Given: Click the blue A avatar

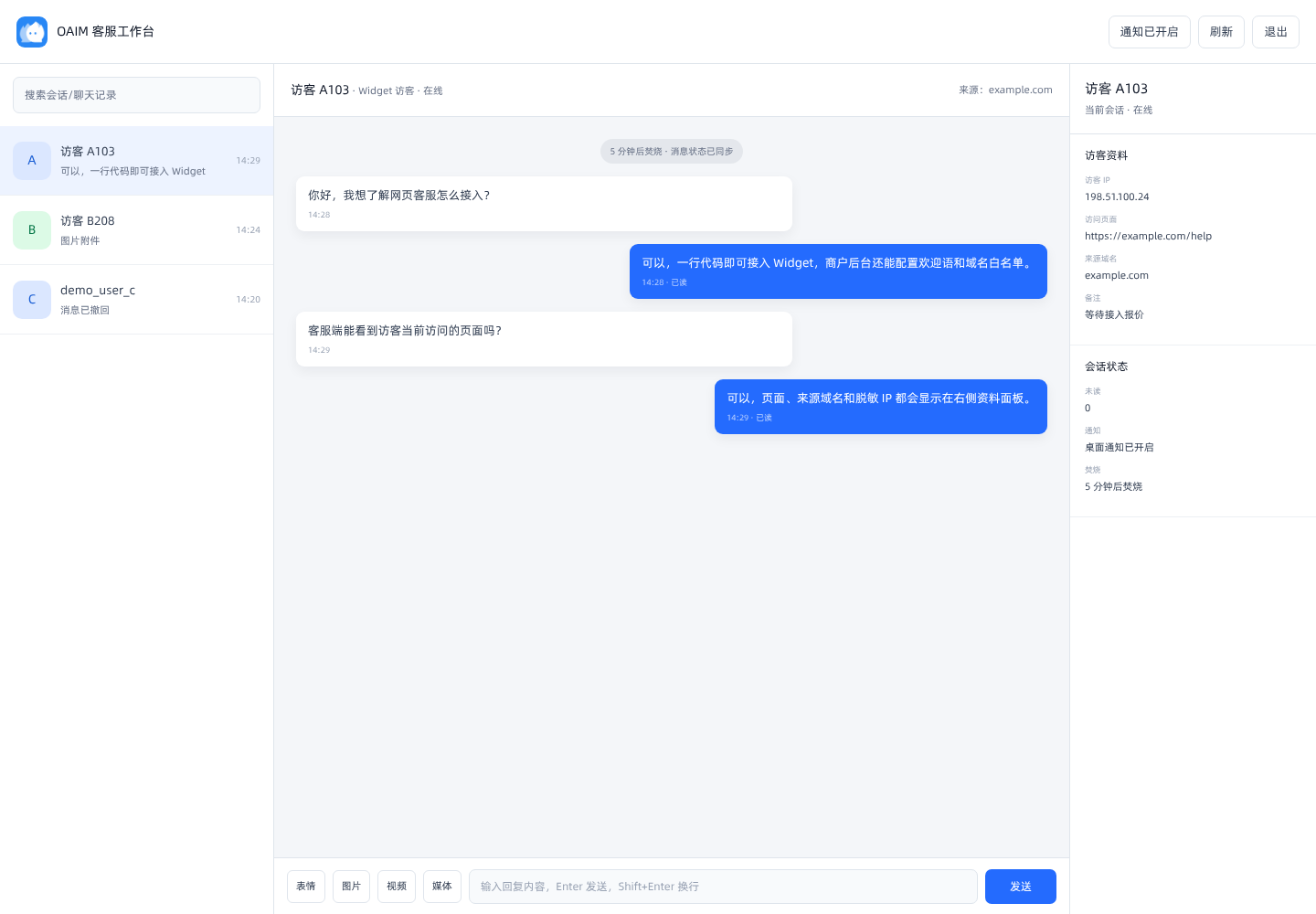Looking at the screenshot, I should (x=32, y=161).
